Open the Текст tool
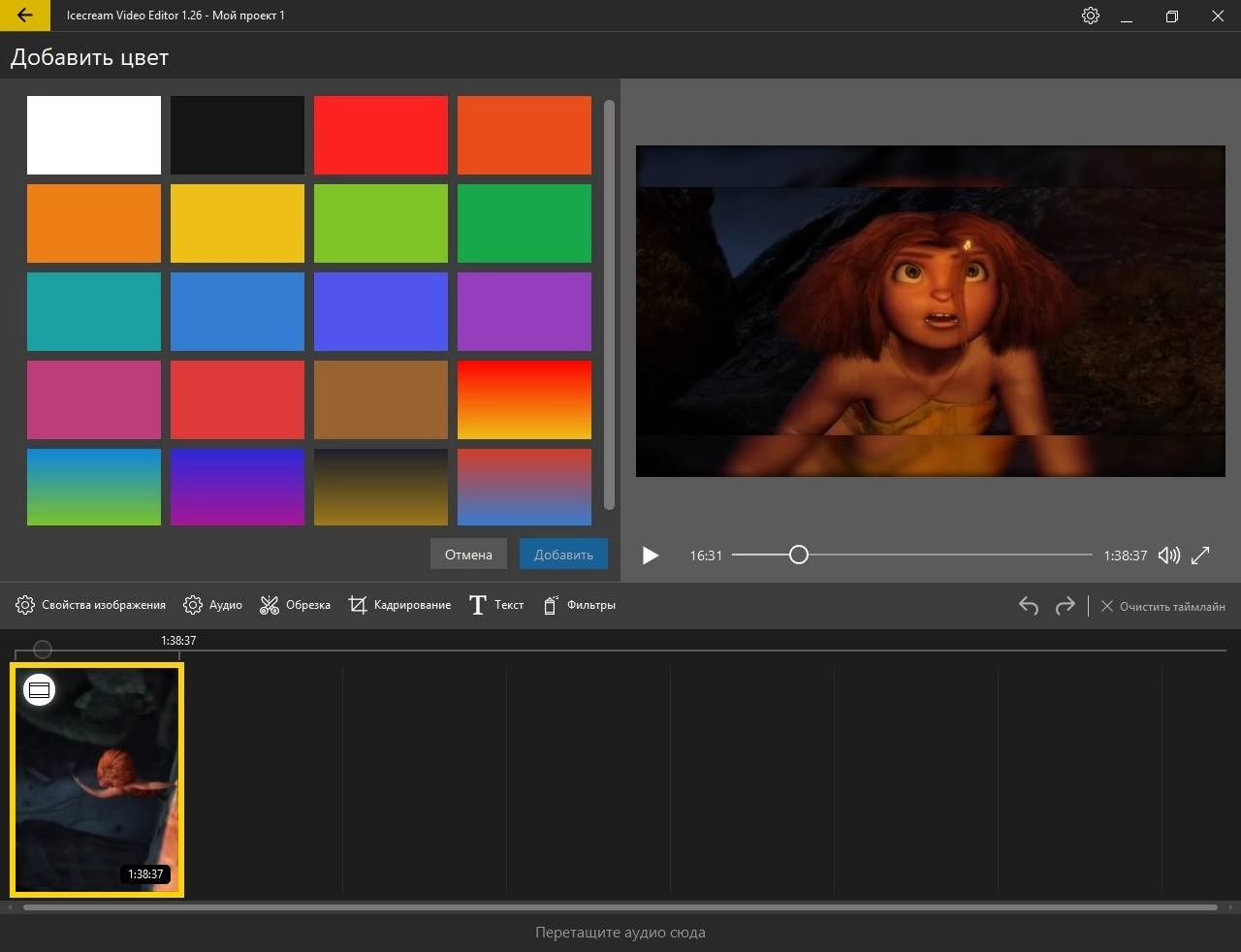This screenshot has width=1241, height=952. [x=496, y=605]
